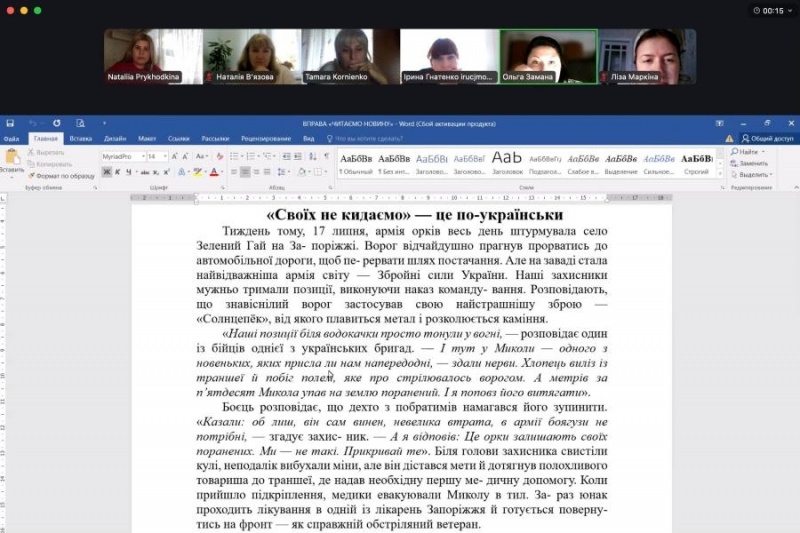The image size is (800, 533).
Task: Click the Save icon in the quick access toolbar
Action: [9, 123]
